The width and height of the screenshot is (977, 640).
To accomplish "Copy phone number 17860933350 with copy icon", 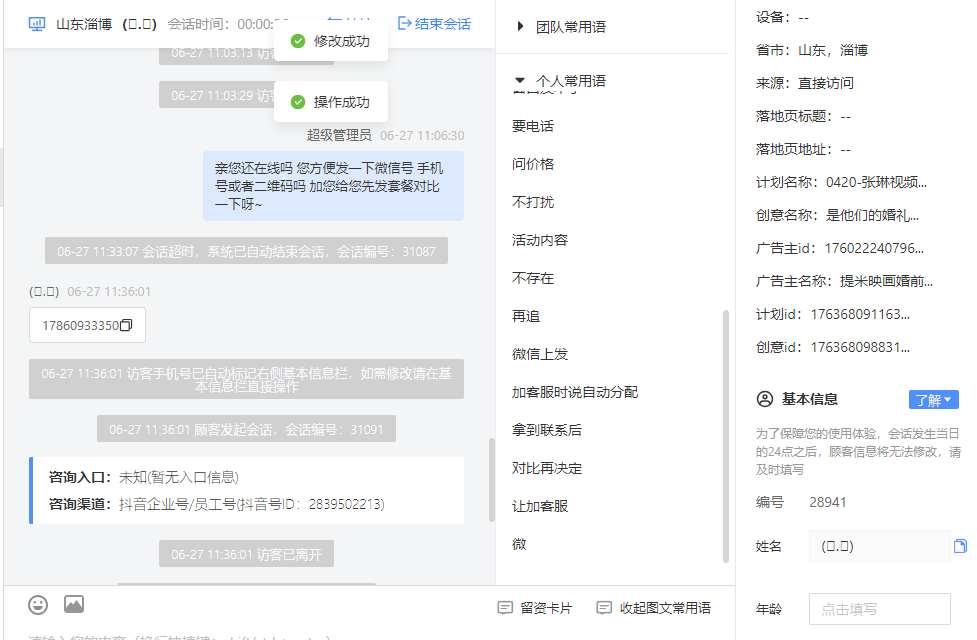I will pos(126,325).
